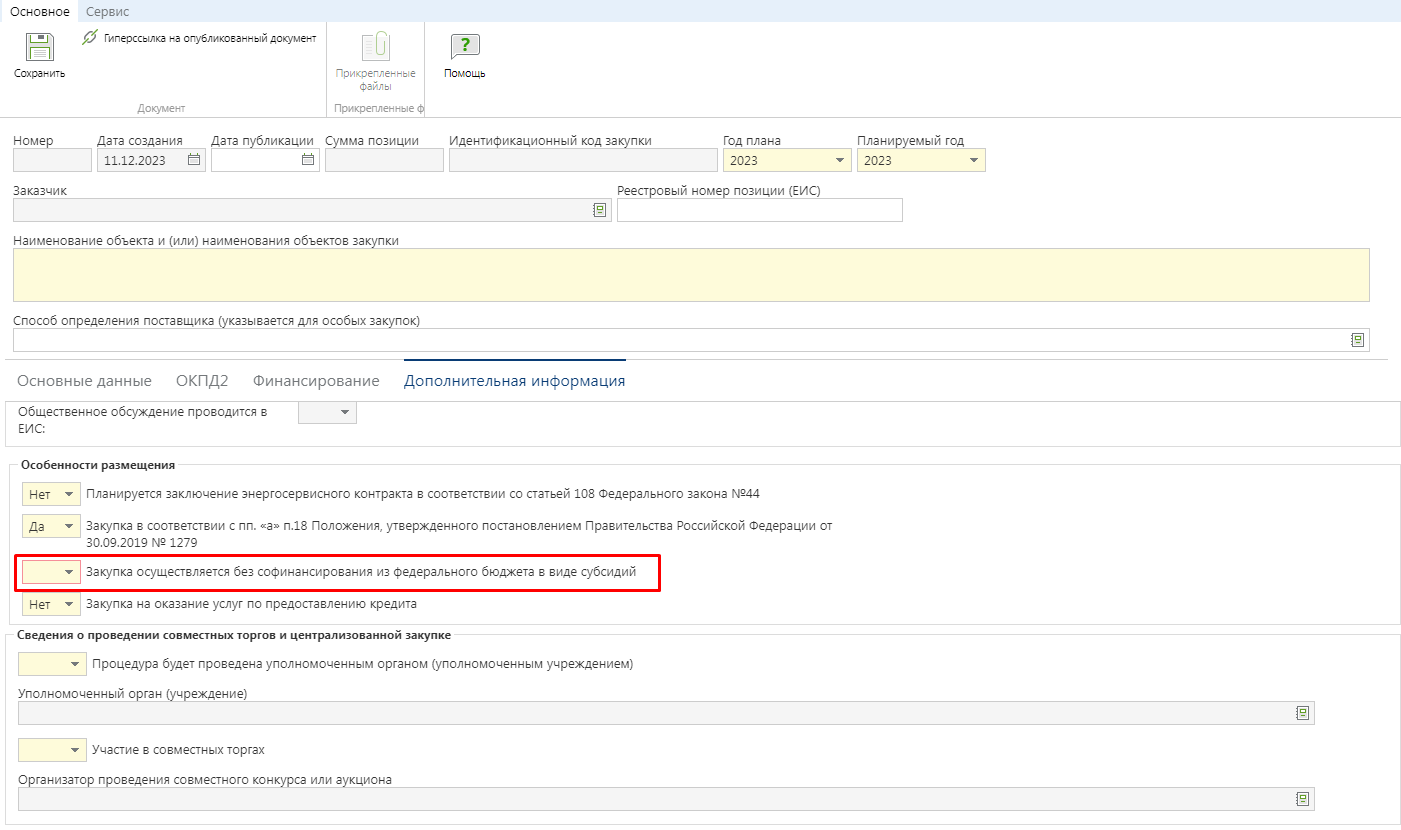Screen dimensions: 1401x830
Task: Expand the Год плана dropdown
Action: [839, 161]
